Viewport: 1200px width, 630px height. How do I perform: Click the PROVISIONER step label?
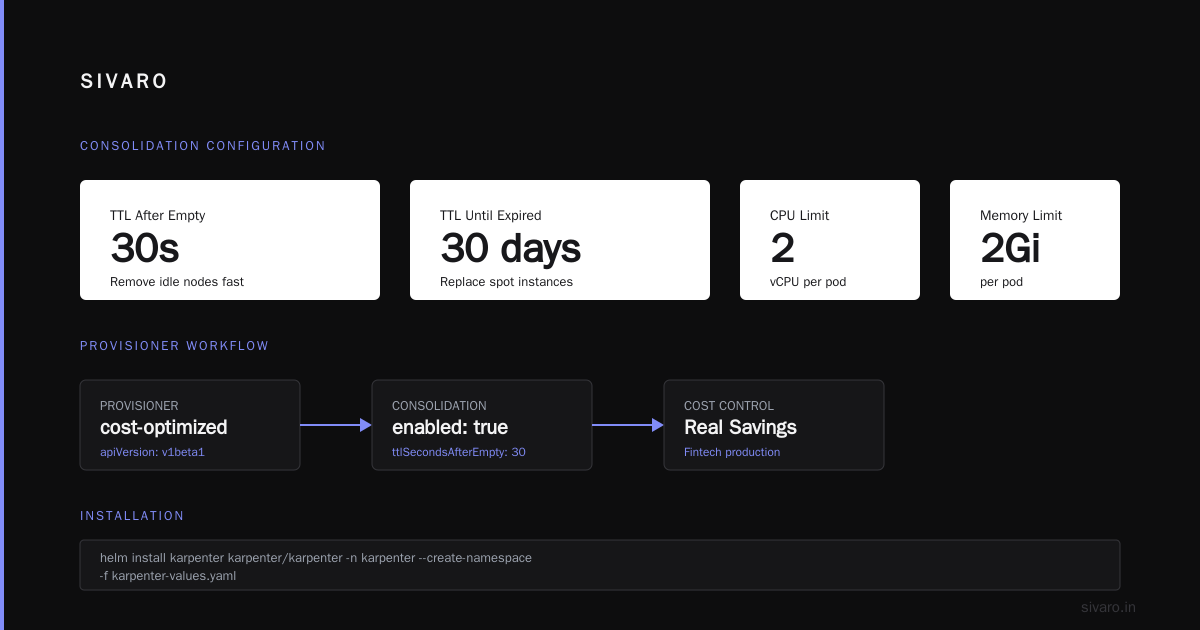[139, 406]
